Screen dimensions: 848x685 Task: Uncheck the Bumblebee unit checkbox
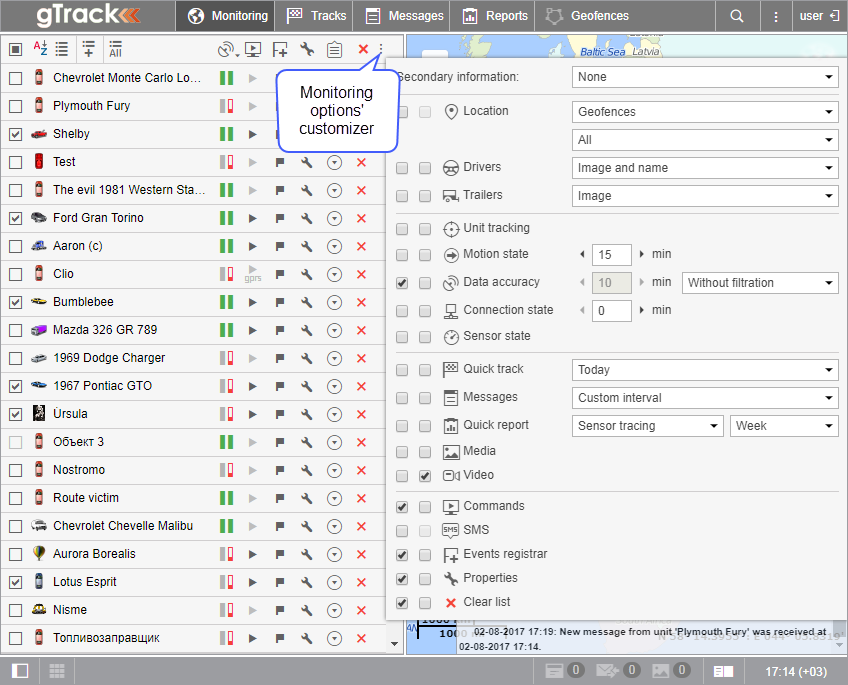point(16,302)
